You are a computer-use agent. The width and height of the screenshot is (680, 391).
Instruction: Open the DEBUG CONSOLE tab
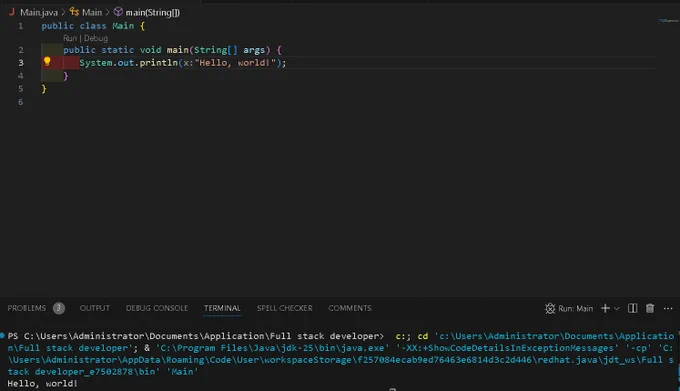pos(157,308)
